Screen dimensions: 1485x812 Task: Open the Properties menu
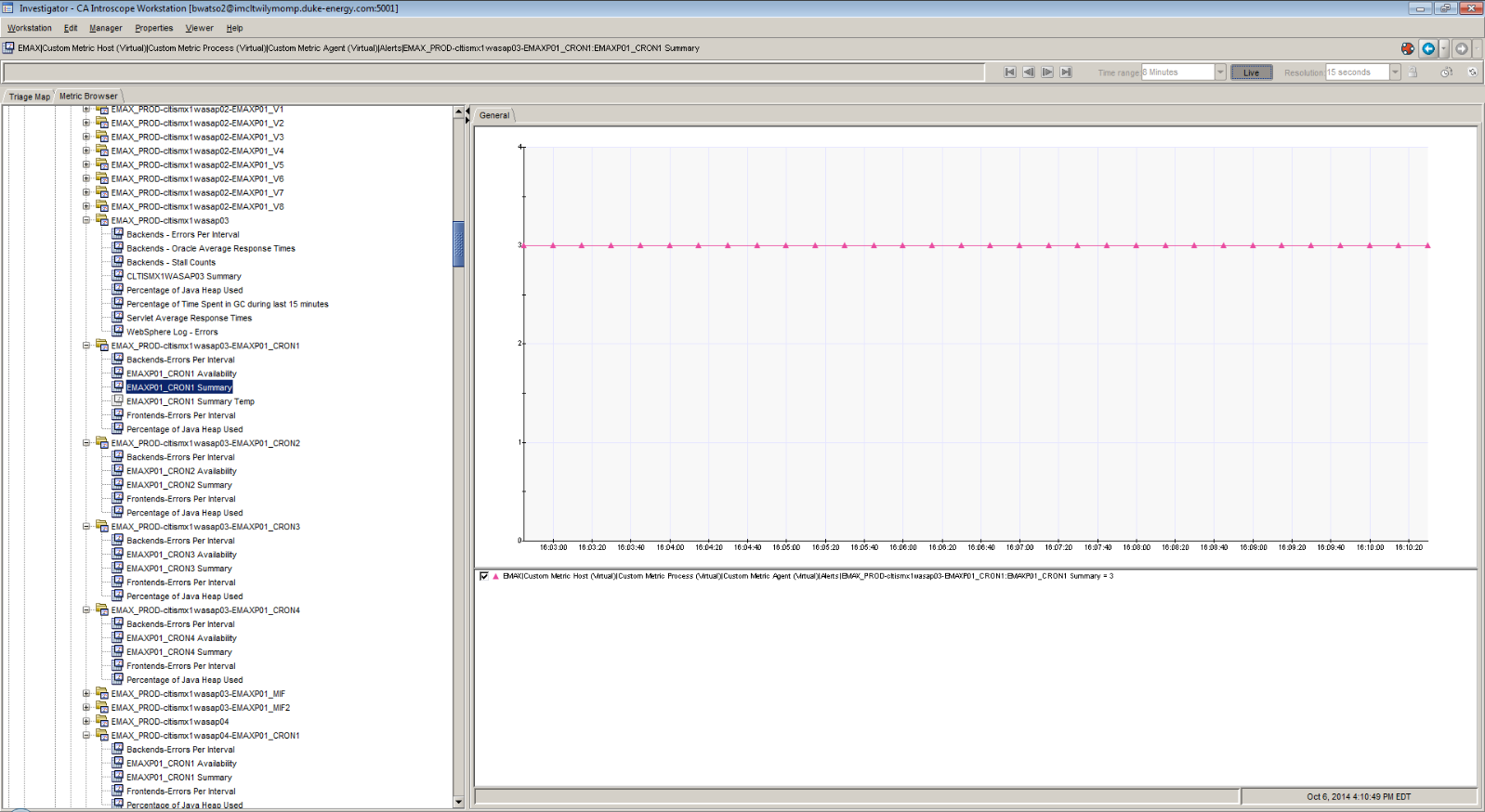point(154,28)
